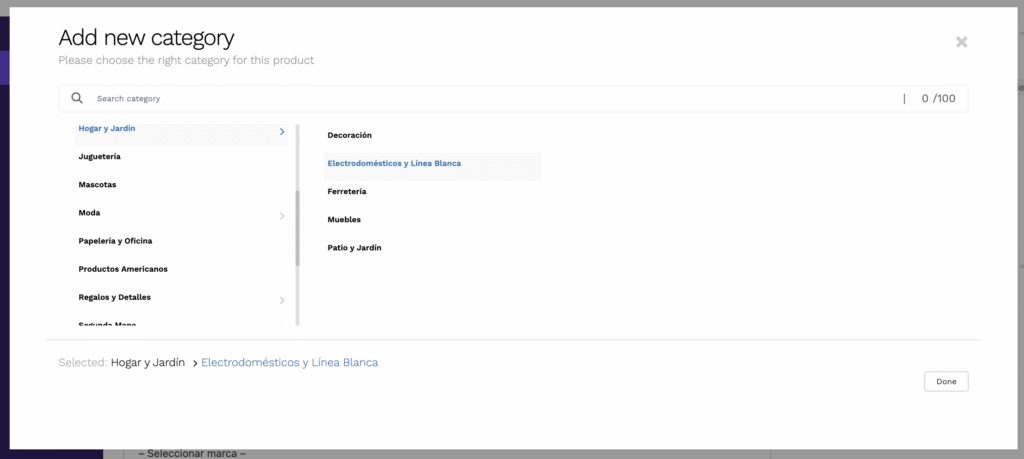Select Electrodomésticos y Línea Blanca subcategory
1024x459 pixels.
pos(394,163)
